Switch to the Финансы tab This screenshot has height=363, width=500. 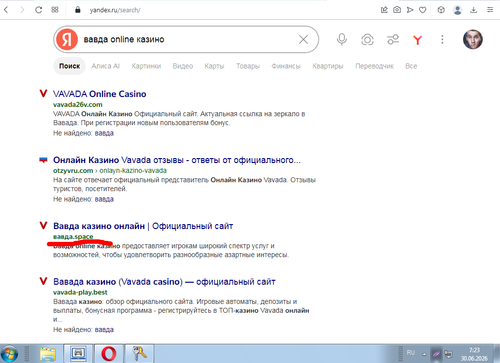pos(286,66)
